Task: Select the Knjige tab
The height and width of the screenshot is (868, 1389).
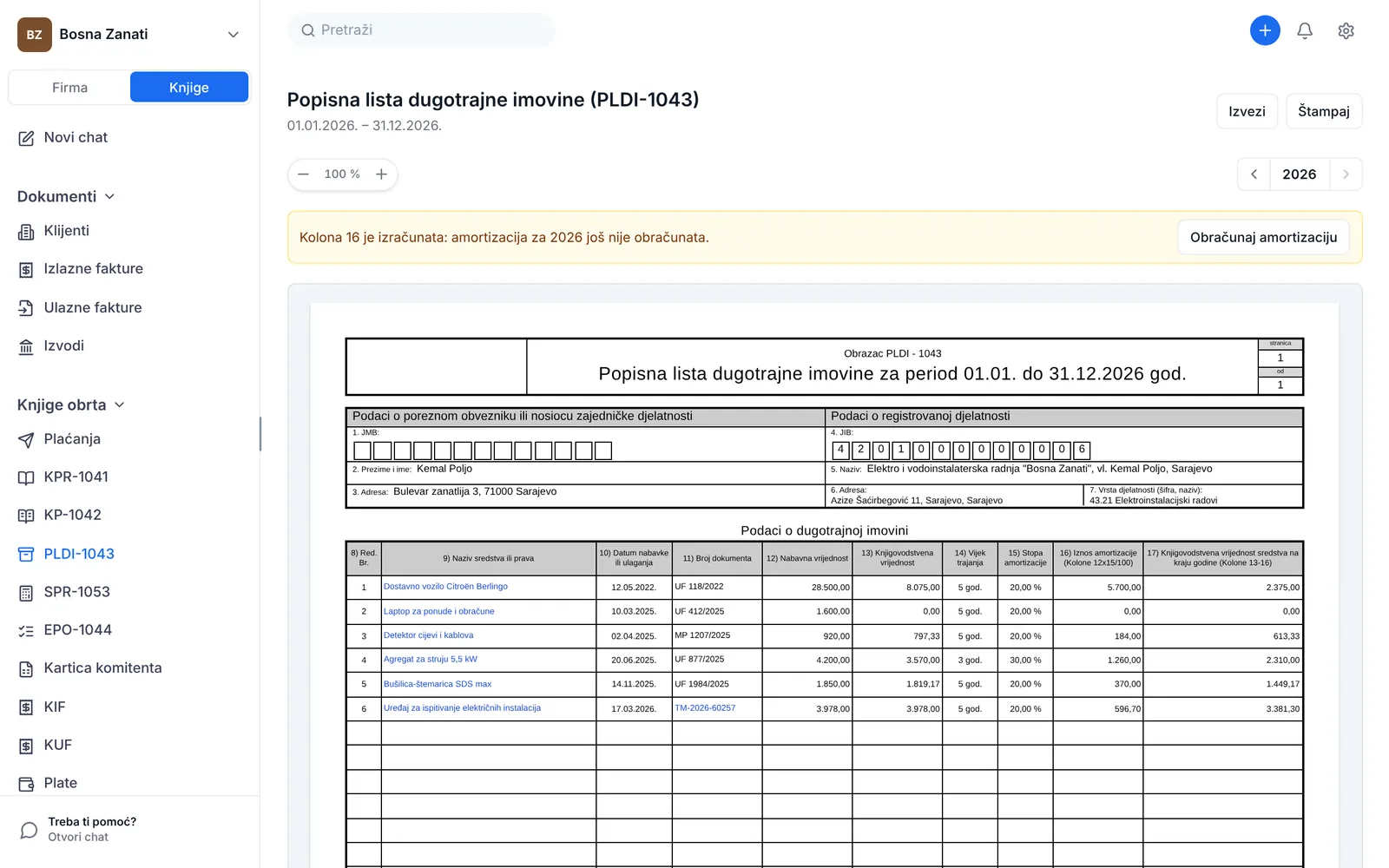Action: point(189,88)
